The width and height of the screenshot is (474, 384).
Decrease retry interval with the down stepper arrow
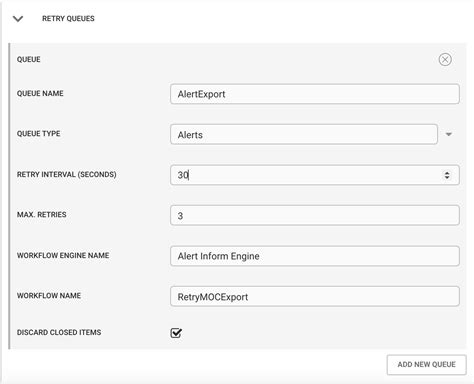447,177
